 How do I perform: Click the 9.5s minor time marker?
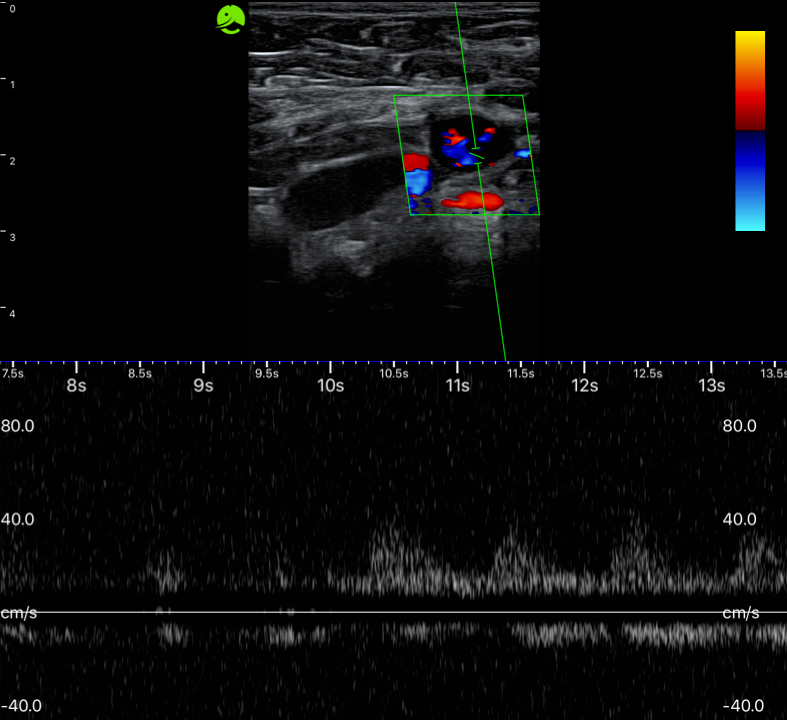pos(267,374)
